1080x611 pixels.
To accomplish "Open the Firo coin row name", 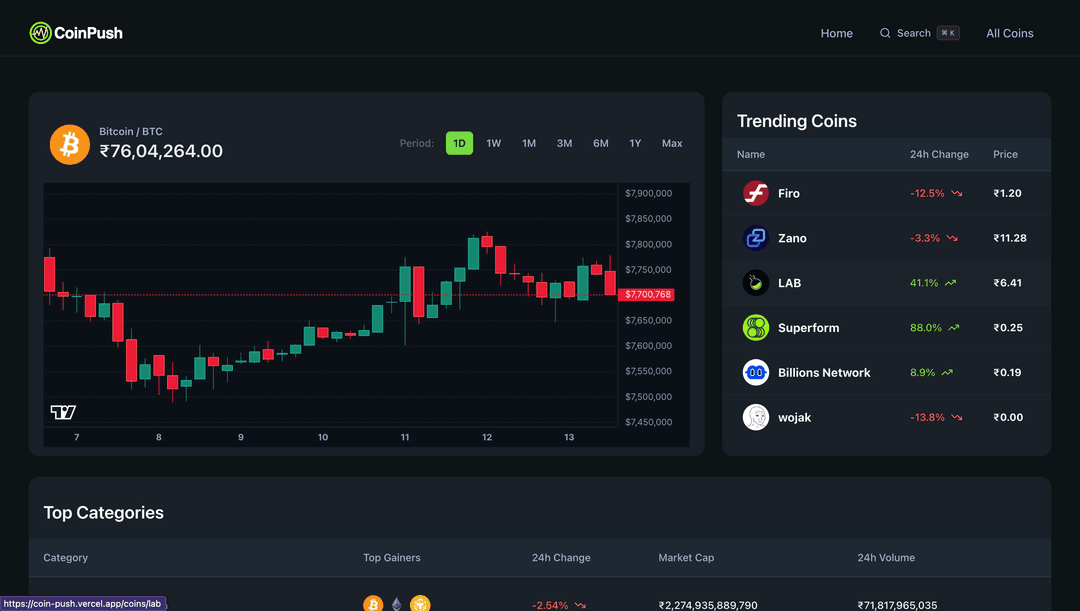I will point(789,194).
